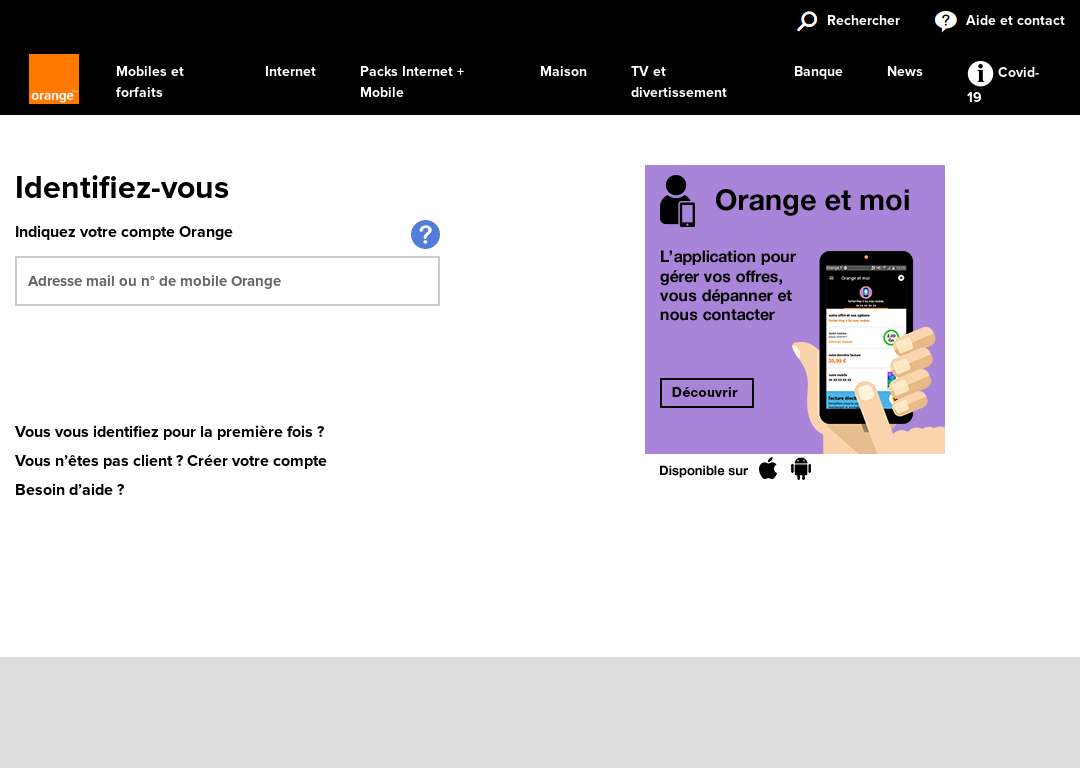
Task: Click the Covid-19 info icon
Action: click(980, 73)
